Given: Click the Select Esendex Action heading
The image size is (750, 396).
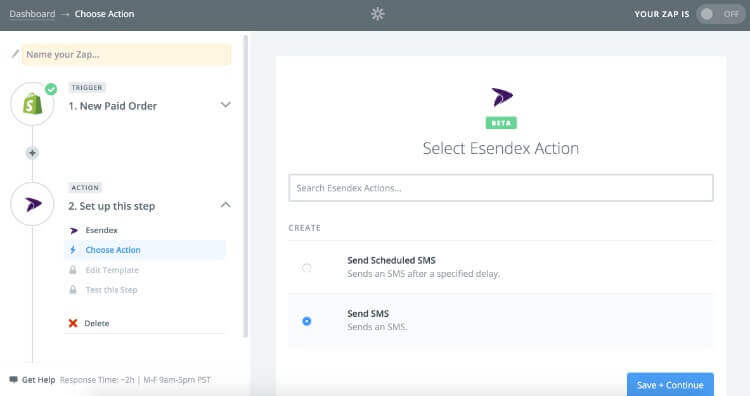Looking at the screenshot, I should pos(501,149).
